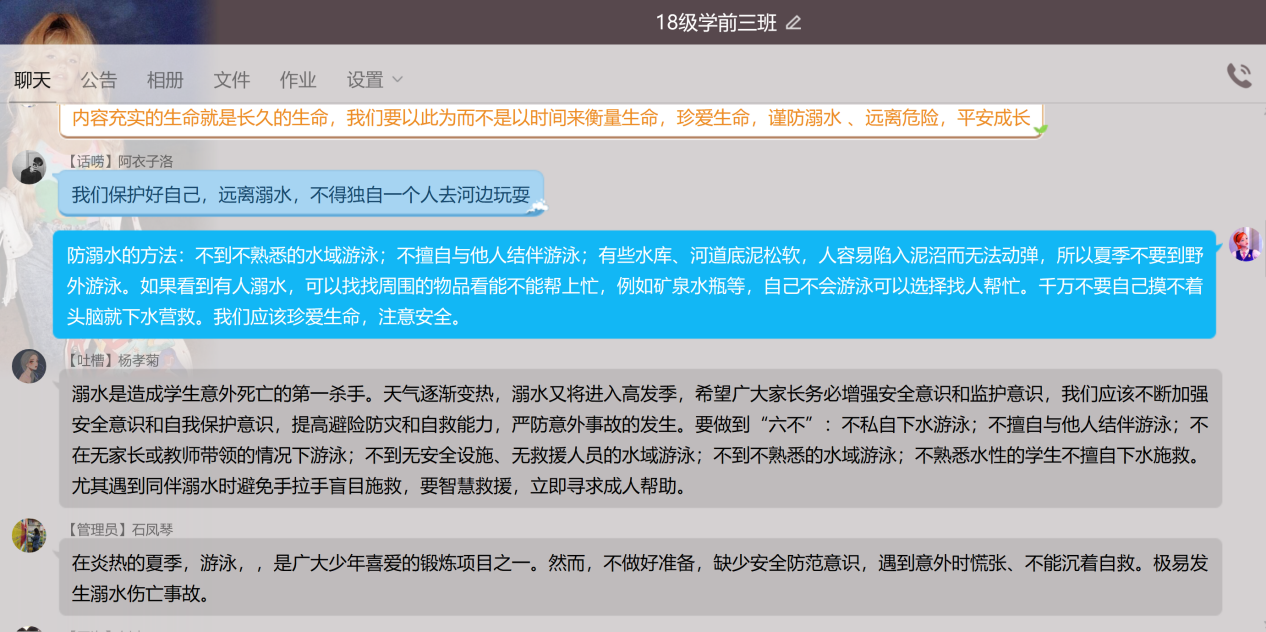The image size is (1266, 632).
Task: Click the pencil icon beside the group name
Action: point(793,23)
